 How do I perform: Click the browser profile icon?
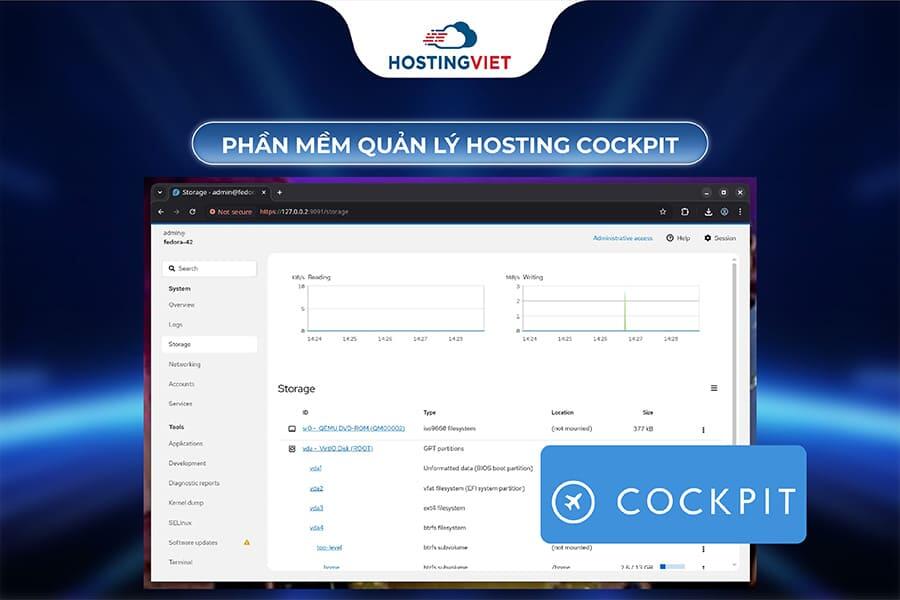(724, 212)
